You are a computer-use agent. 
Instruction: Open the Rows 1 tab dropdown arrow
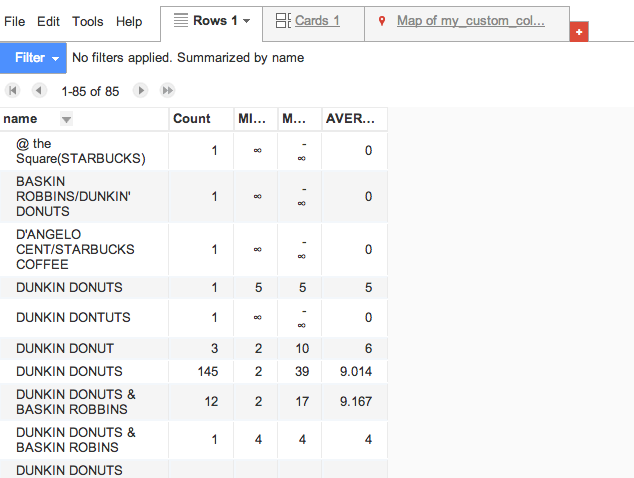[247, 21]
